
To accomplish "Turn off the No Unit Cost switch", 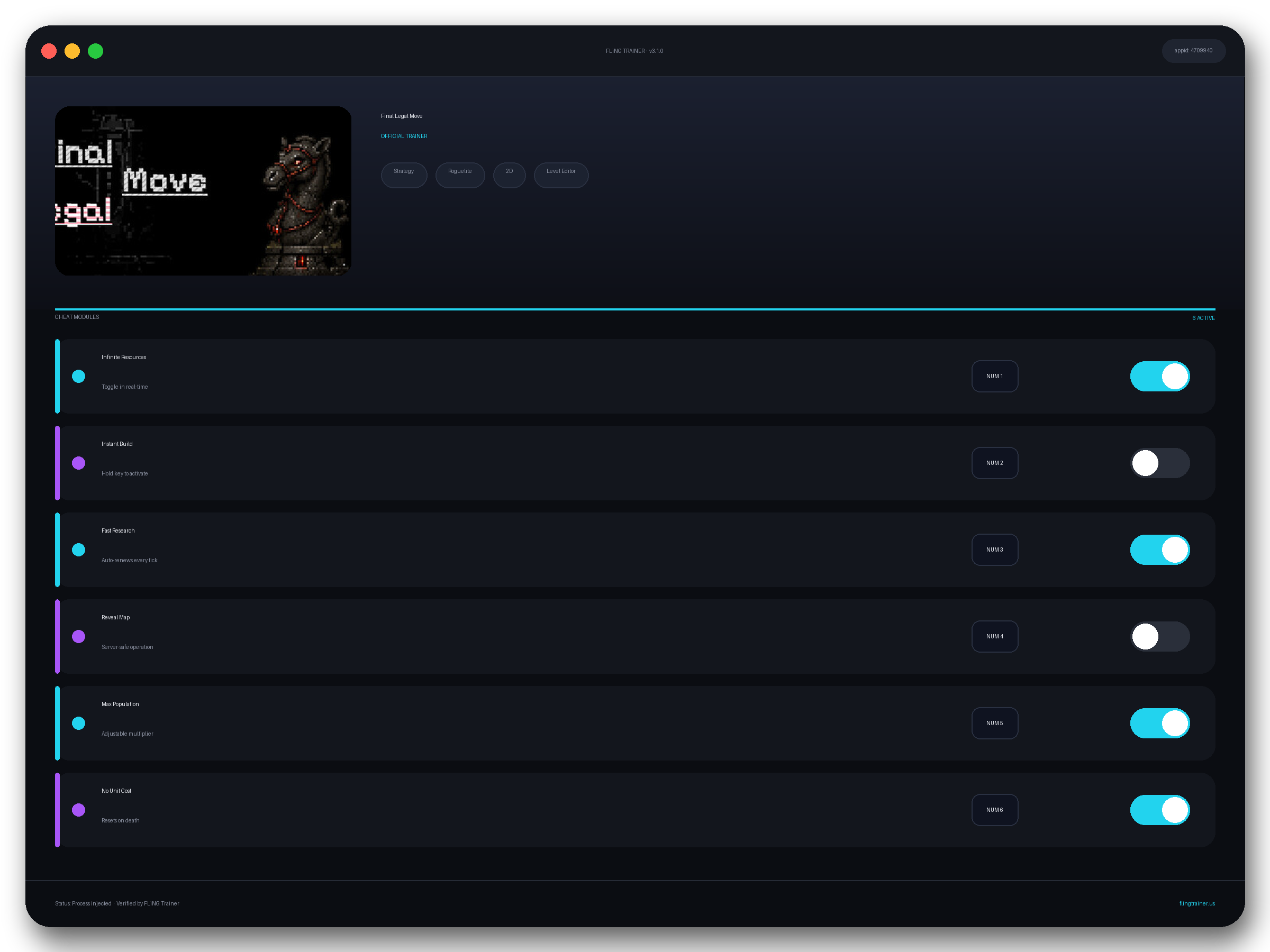I will coord(1160,810).
